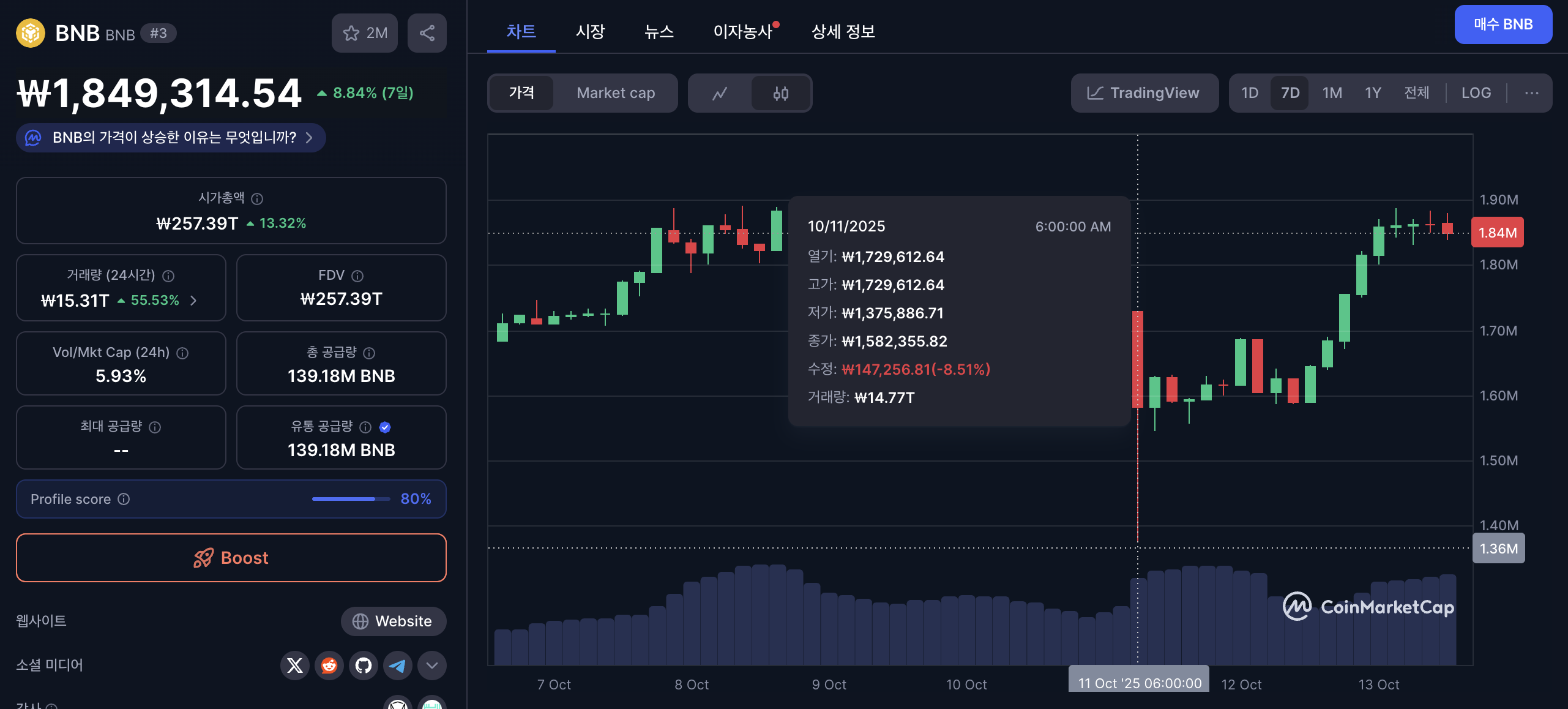Open the TradingView chart label

[x=1154, y=93]
